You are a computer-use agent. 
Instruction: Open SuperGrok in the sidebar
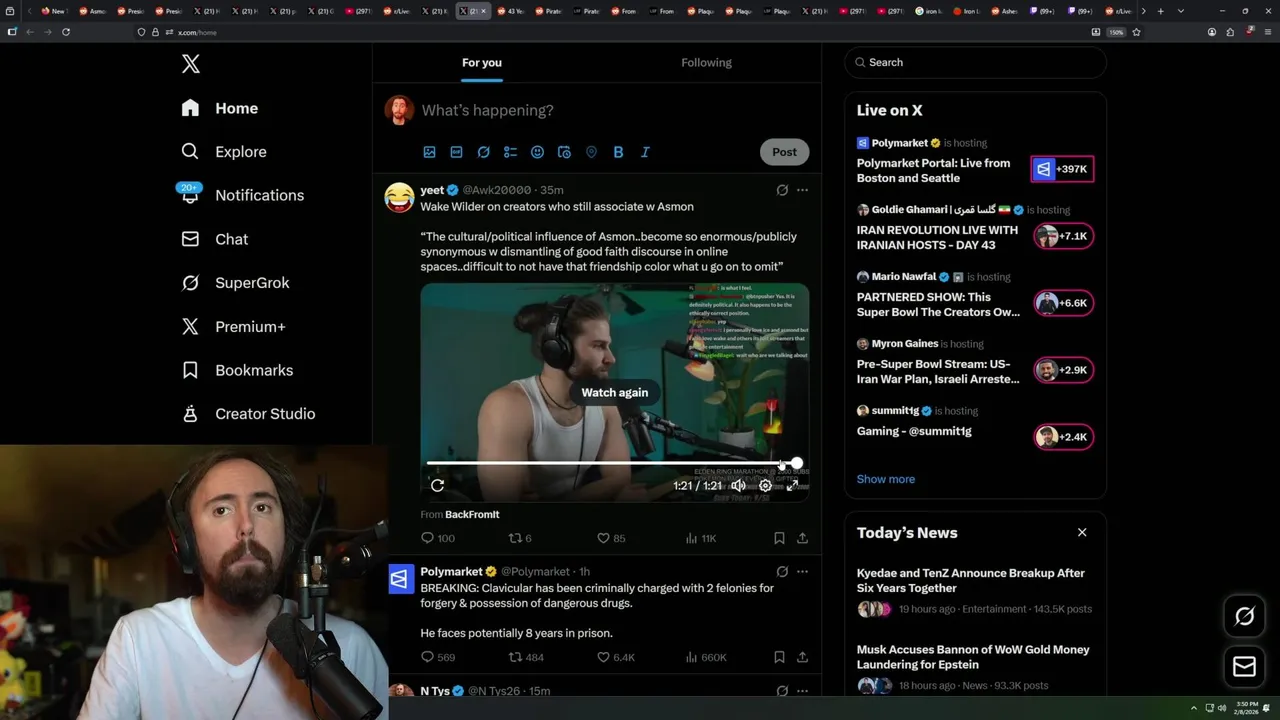[235, 283]
